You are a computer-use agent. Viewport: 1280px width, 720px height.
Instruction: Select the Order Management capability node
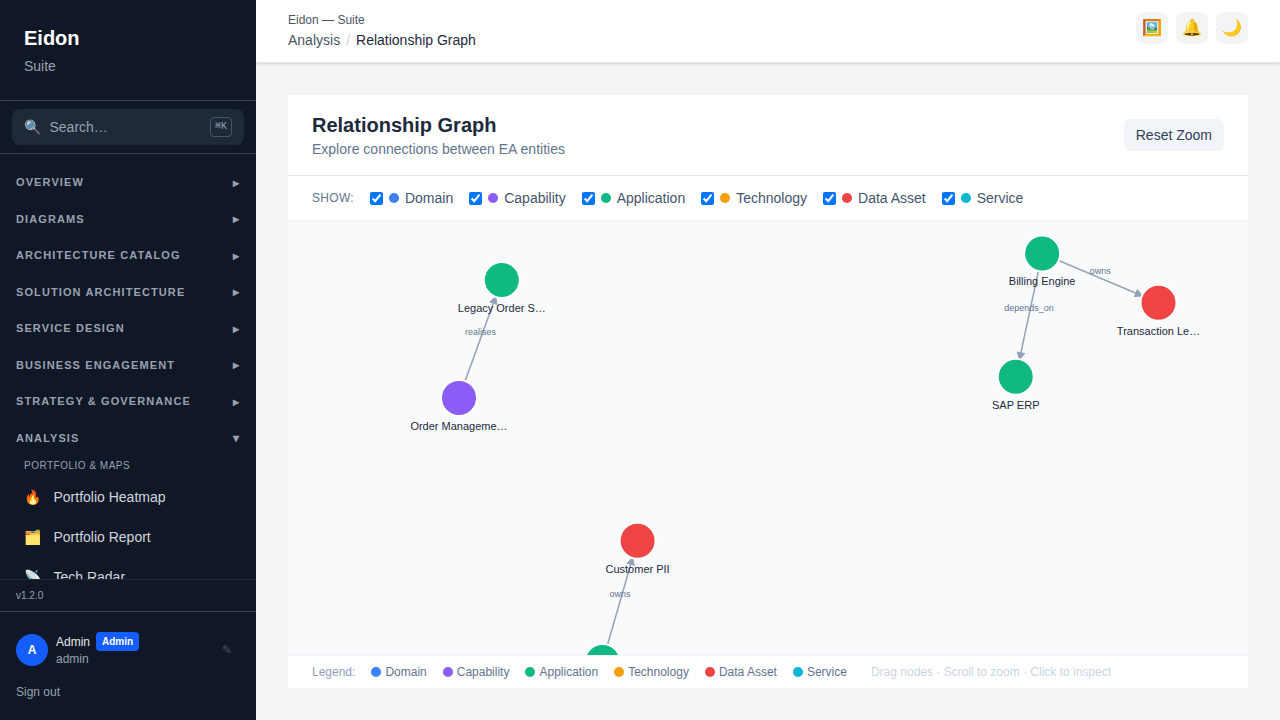pos(459,398)
